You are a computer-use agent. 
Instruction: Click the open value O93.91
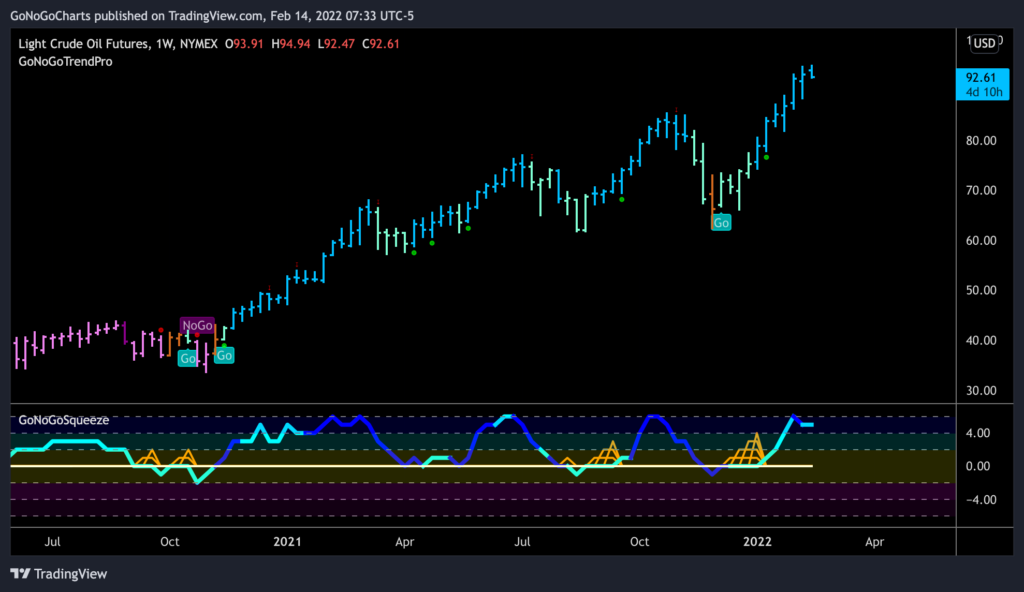pos(244,44)
